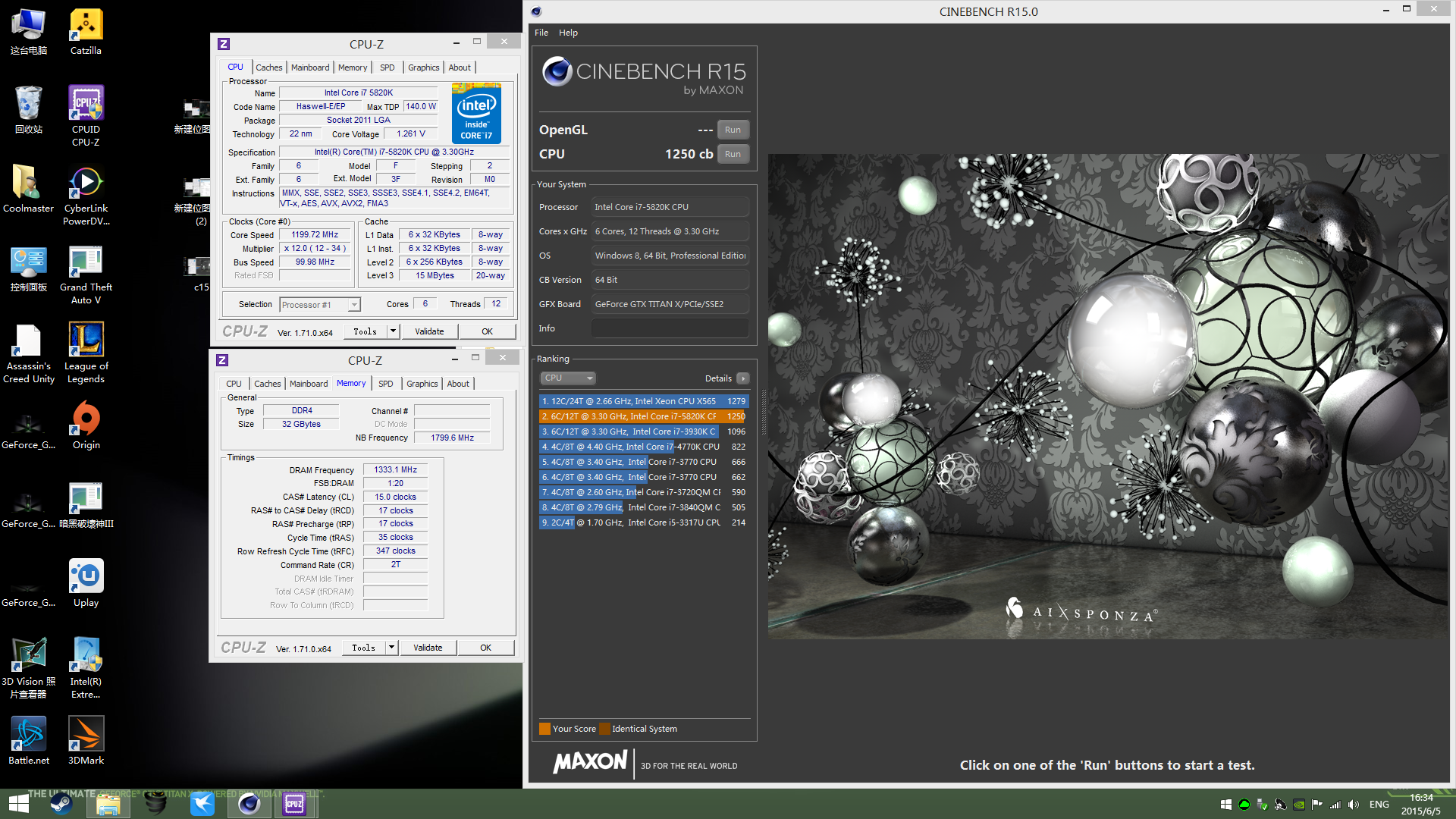Expand Tools dropdown arrow in upper CPU-Z
This screenshot has width=1456, height=819.
point(393,331)
